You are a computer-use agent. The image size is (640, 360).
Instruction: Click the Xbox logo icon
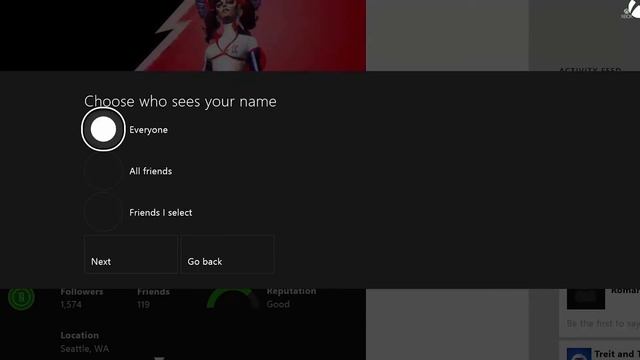tap(631, 10)
